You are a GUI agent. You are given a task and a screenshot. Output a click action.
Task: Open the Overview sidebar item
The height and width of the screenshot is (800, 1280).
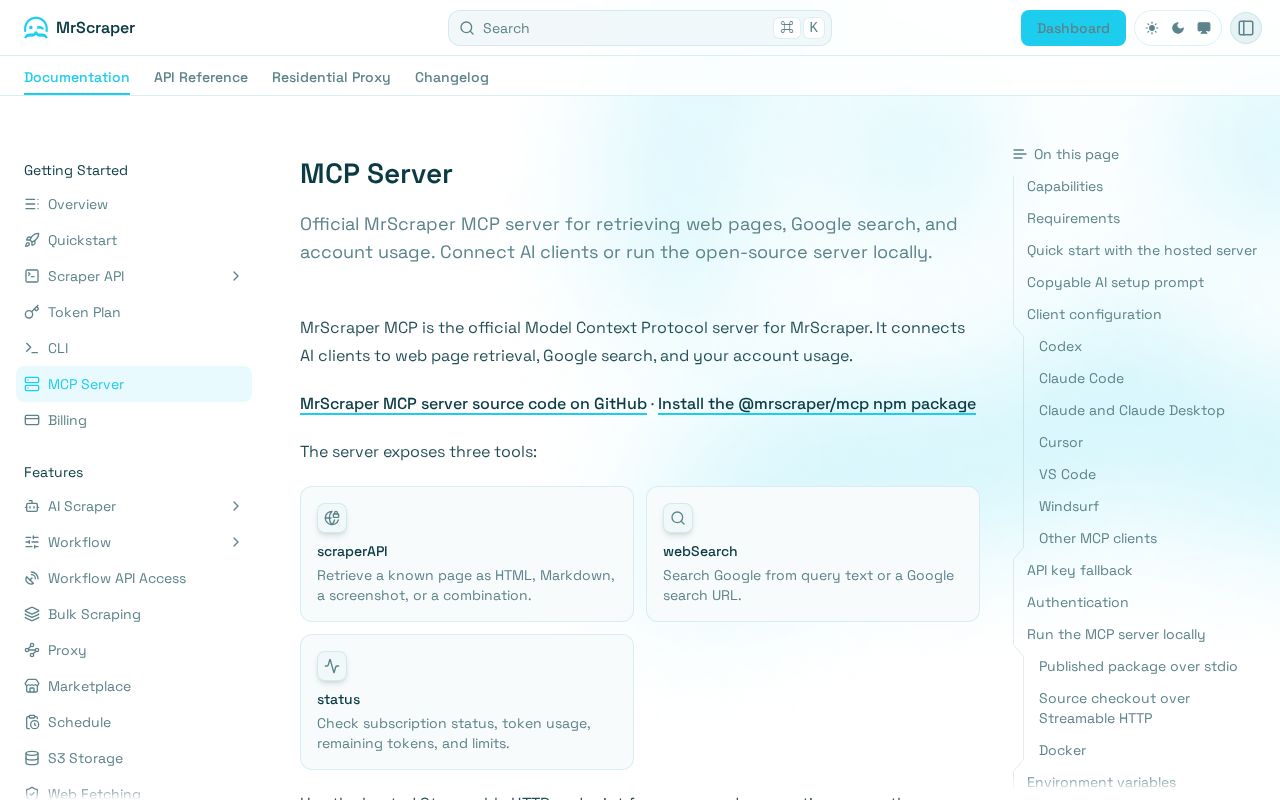click(134, 204)
